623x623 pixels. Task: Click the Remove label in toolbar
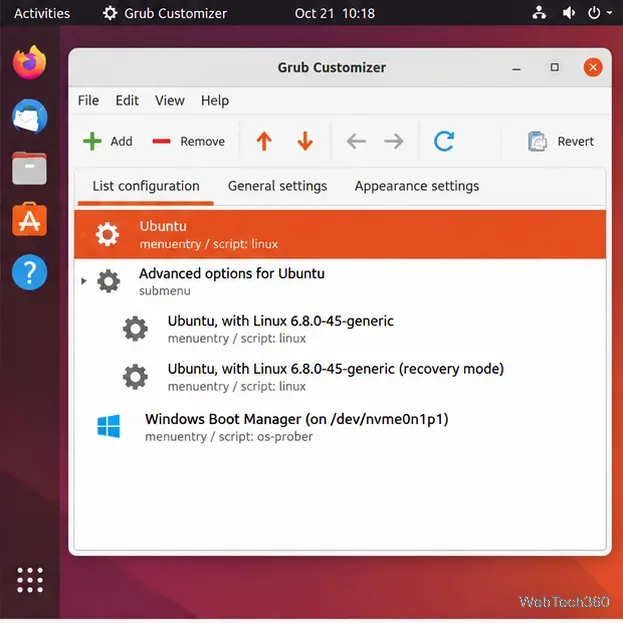203,141
